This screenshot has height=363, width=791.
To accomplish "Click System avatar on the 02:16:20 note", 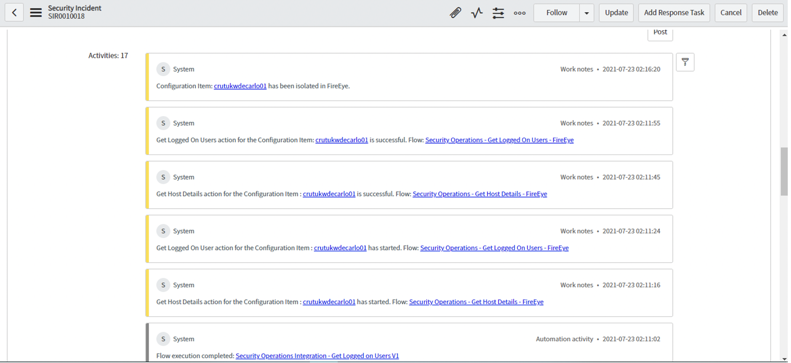I will [x=163, y=69].
